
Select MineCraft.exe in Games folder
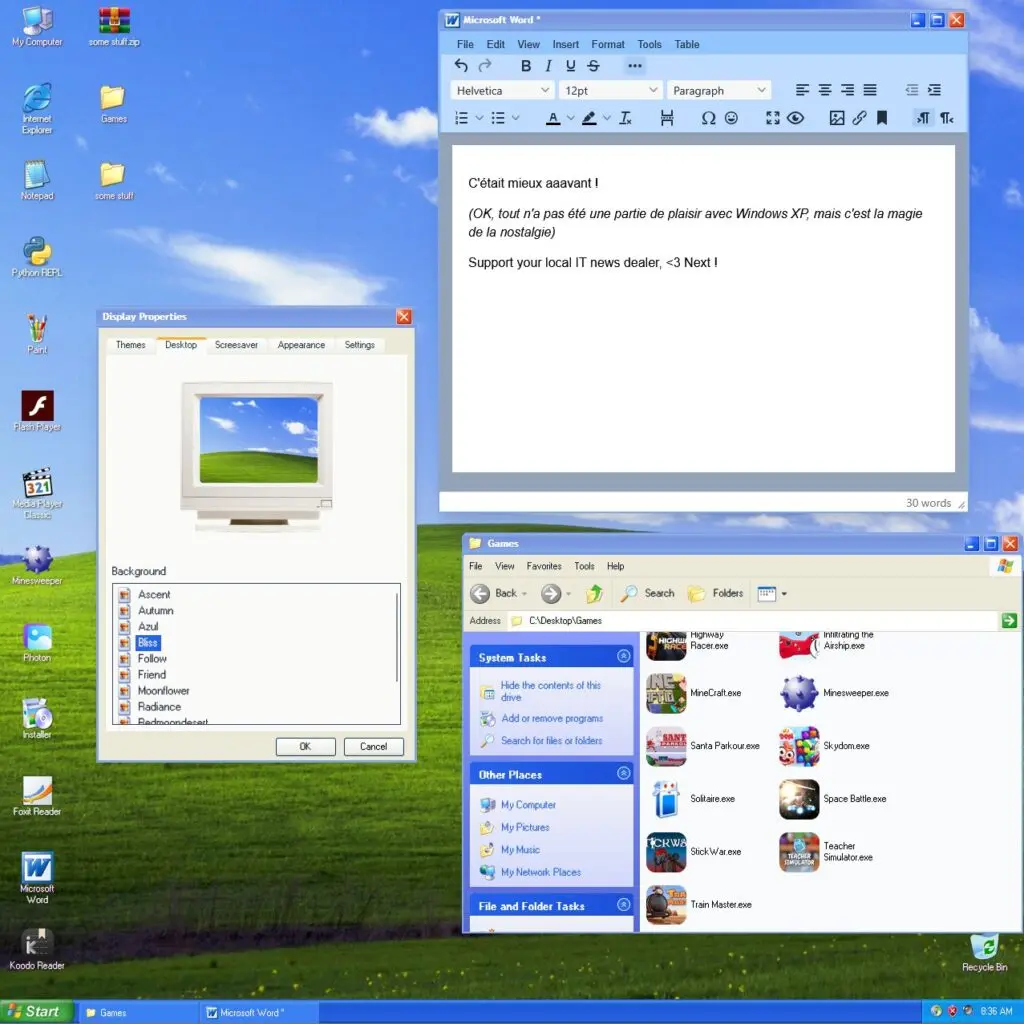(694, 693)
